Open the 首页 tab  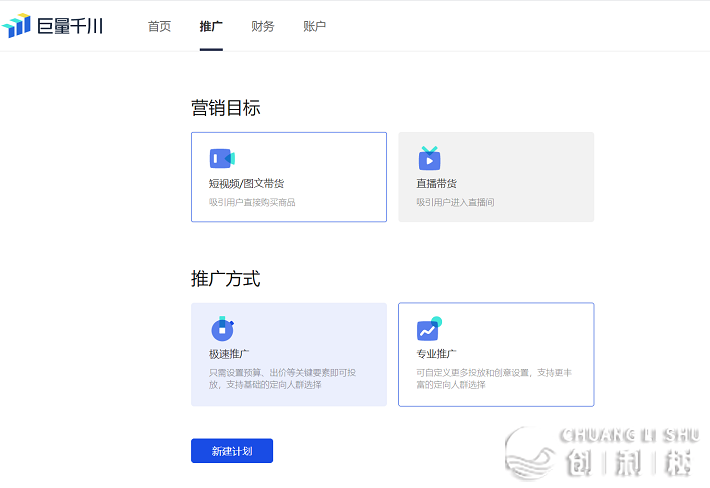pyautogui.click(x=159, y=26)
